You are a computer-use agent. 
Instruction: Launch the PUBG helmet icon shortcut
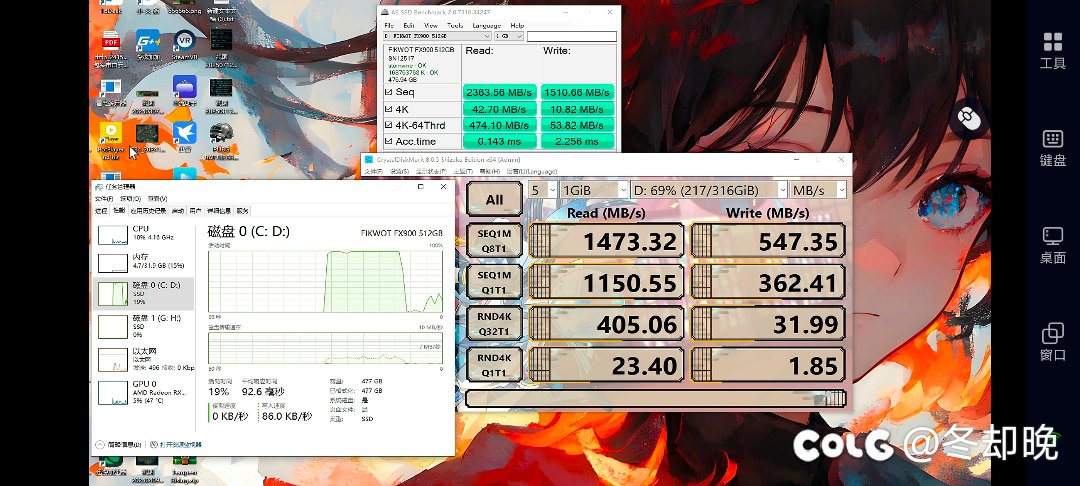(x=220, y=132)
